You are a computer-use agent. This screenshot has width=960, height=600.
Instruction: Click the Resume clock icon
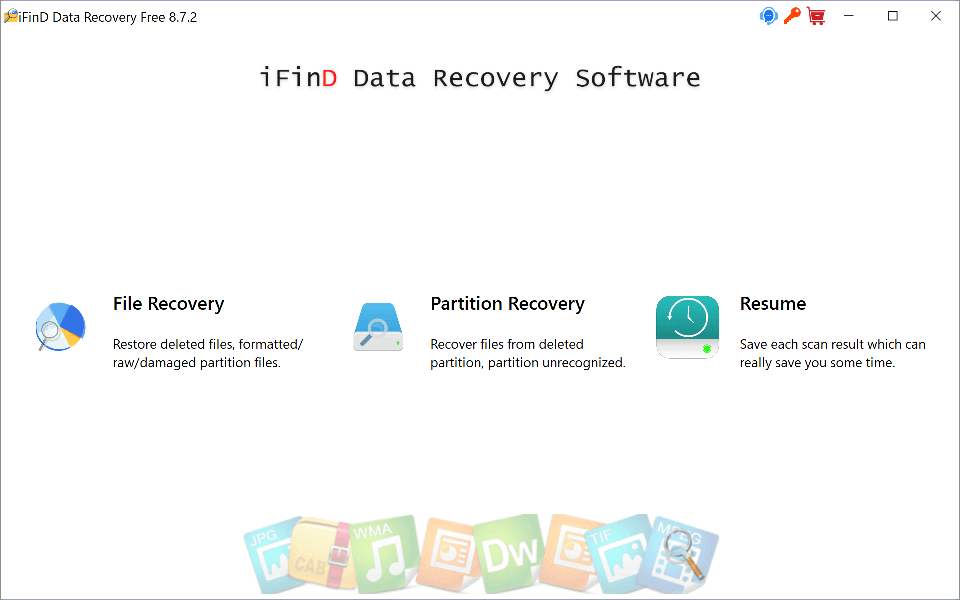click(x=687, y=327)
